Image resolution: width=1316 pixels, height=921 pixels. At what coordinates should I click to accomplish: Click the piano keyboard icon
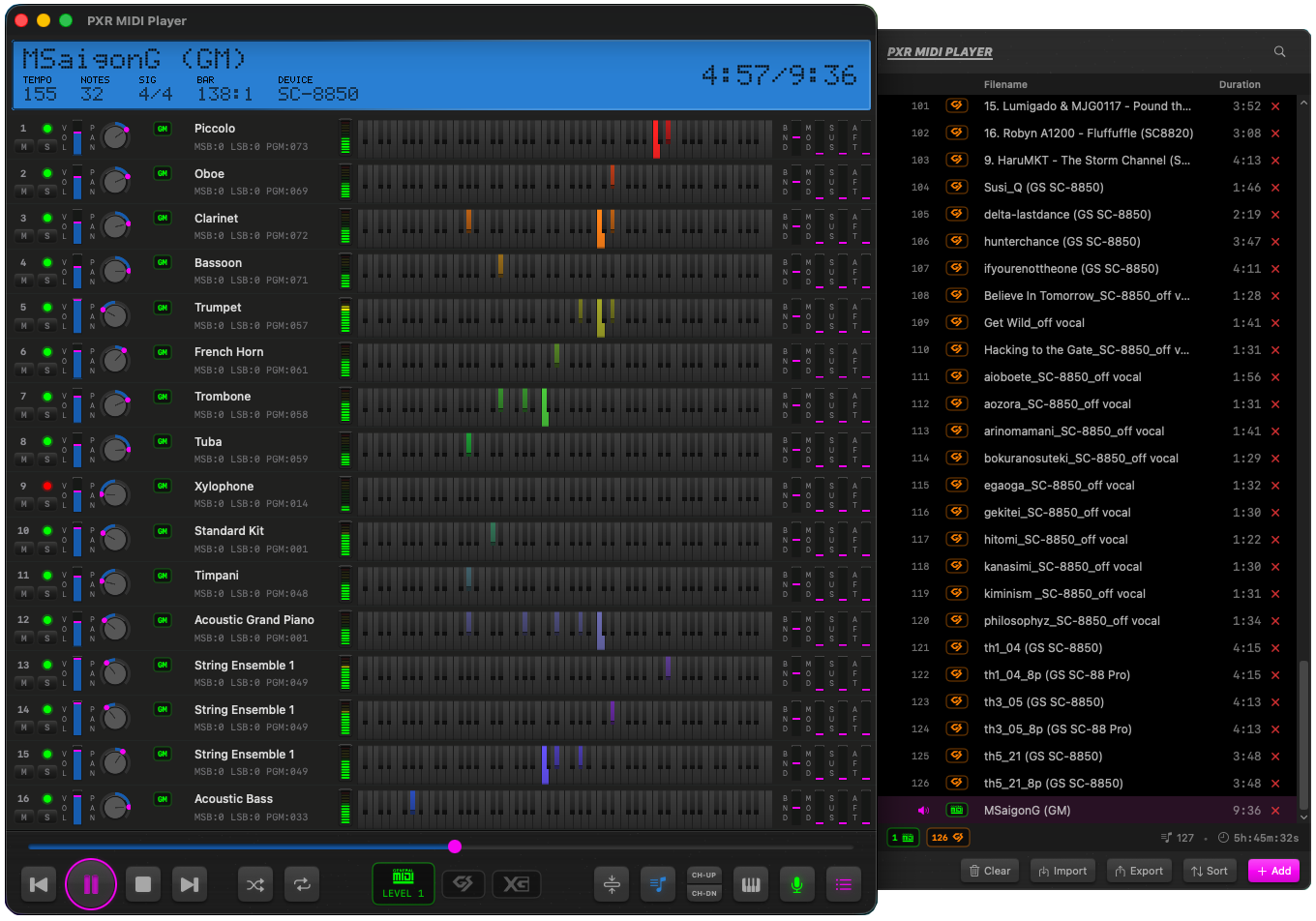[751, 884]
